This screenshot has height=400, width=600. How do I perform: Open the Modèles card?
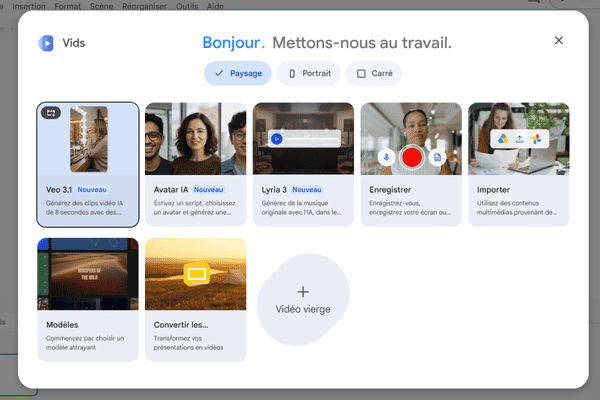[88, 300]
